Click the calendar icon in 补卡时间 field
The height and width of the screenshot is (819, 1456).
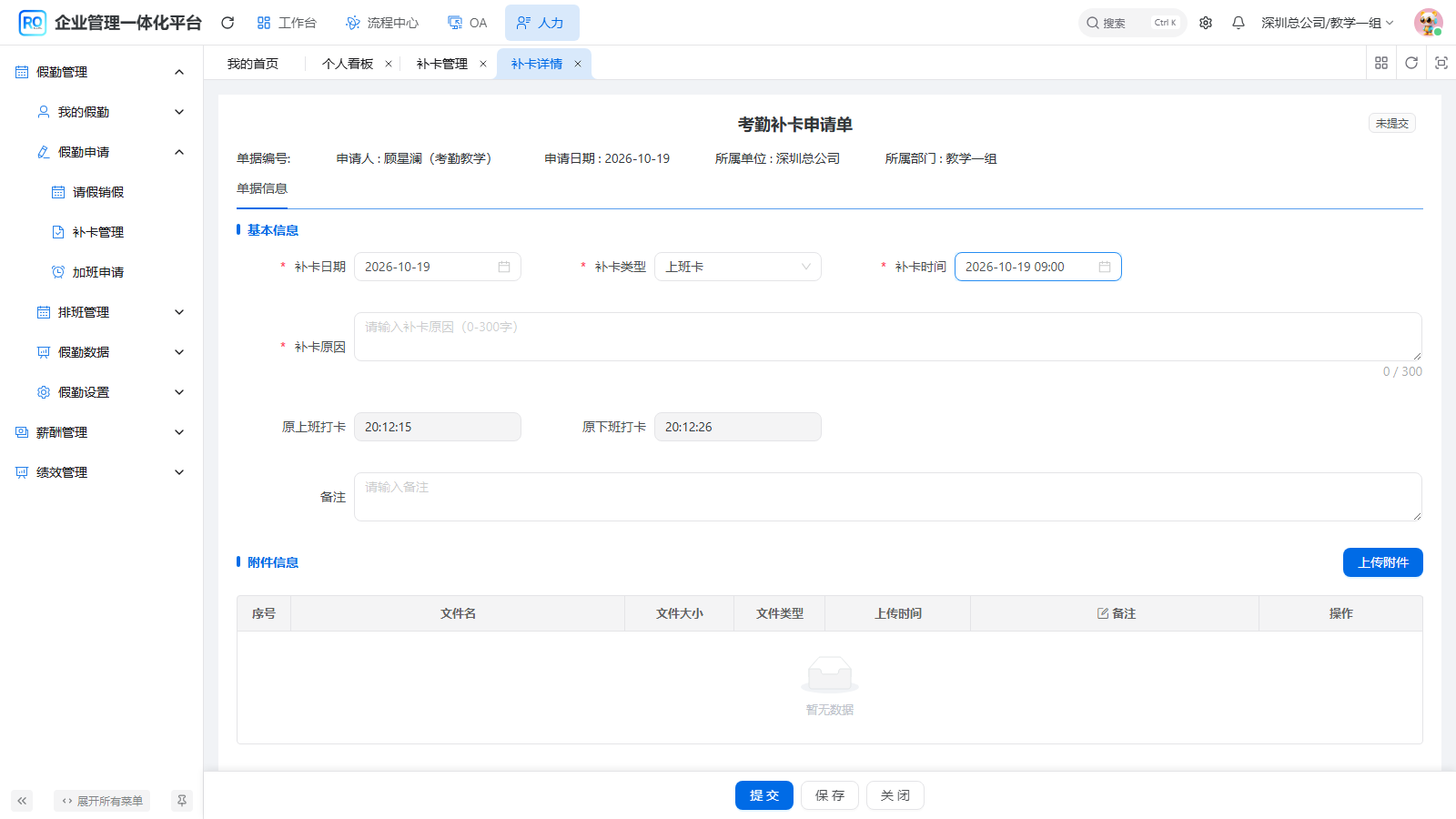(x=1105, y=267)
